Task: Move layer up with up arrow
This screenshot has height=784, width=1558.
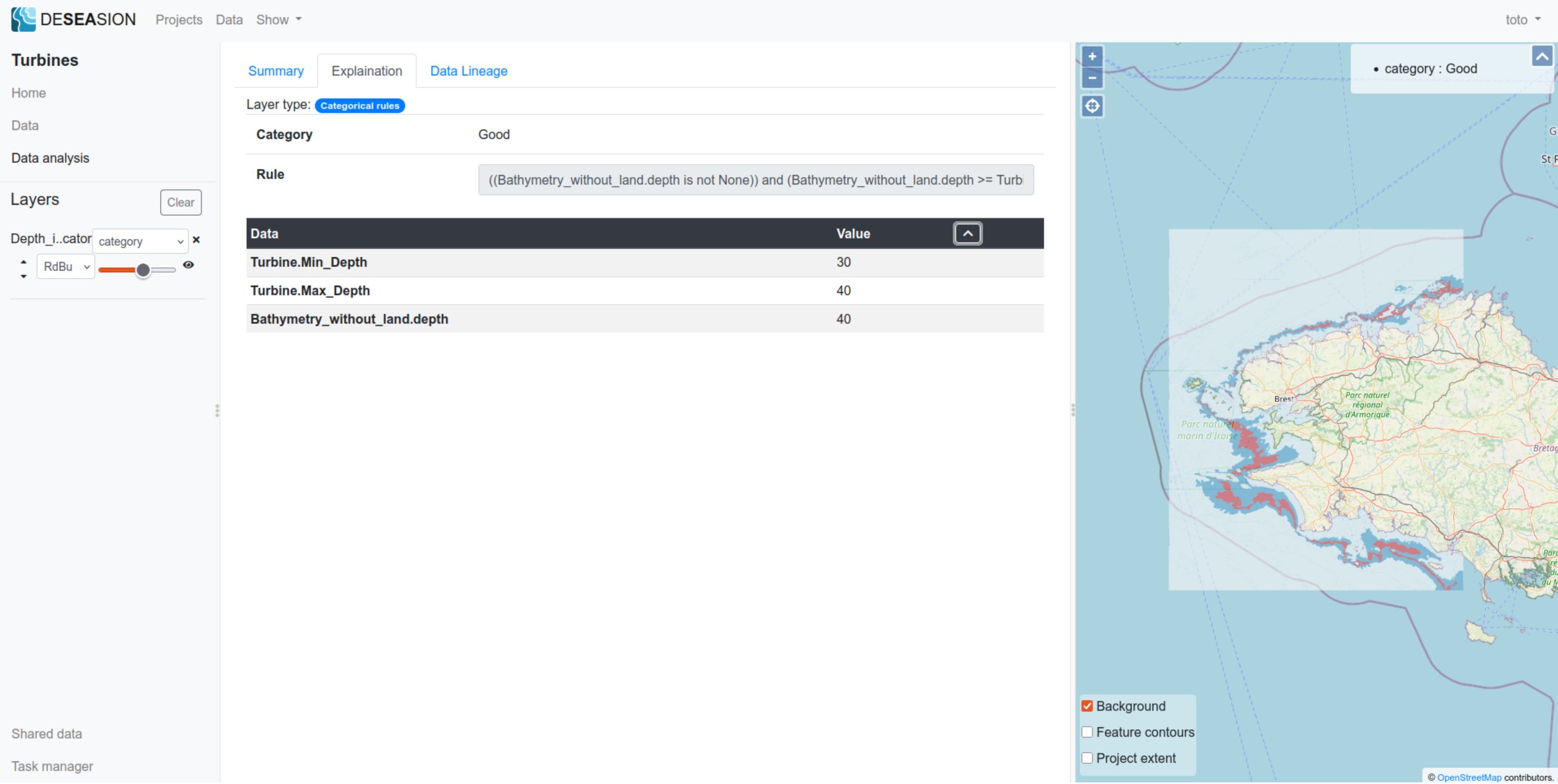Action: tap(23, 262)
